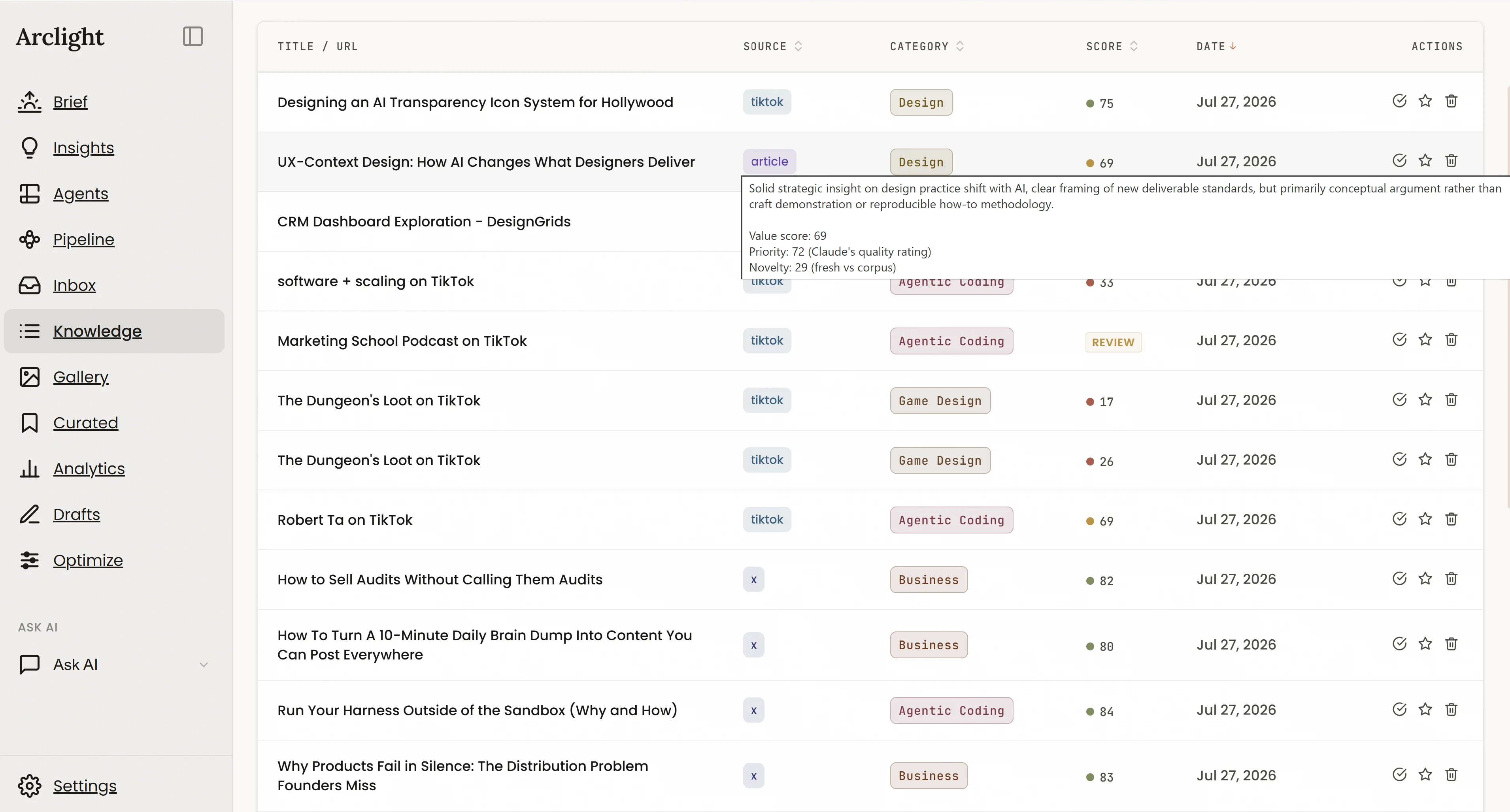Mark score 17 Dungeon's Loot row reviewed
1510x812 pixels.
coord(1399,399)
